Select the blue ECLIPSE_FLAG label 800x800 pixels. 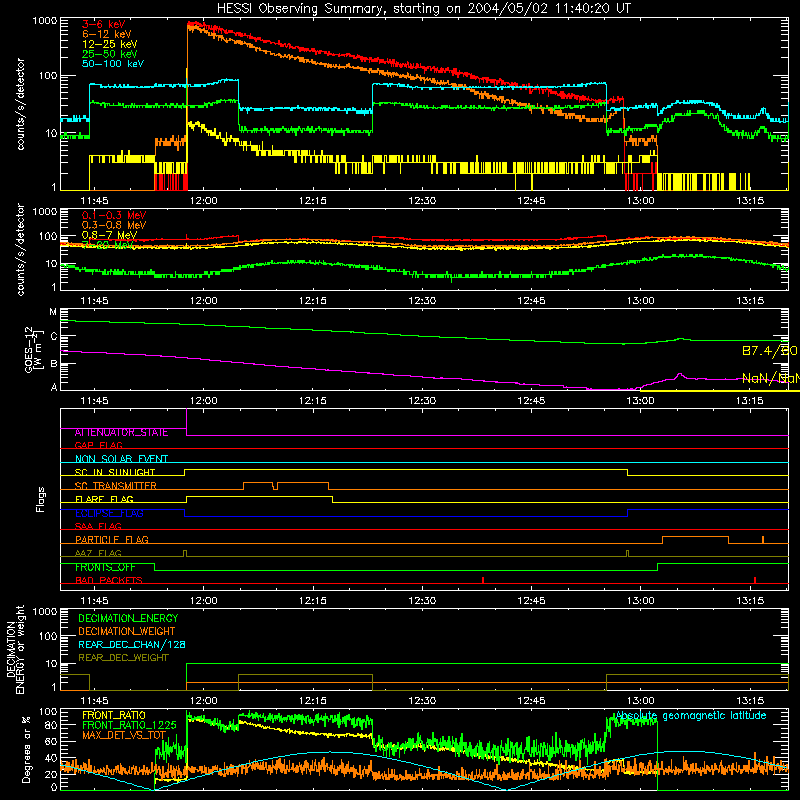coord(109,513)
